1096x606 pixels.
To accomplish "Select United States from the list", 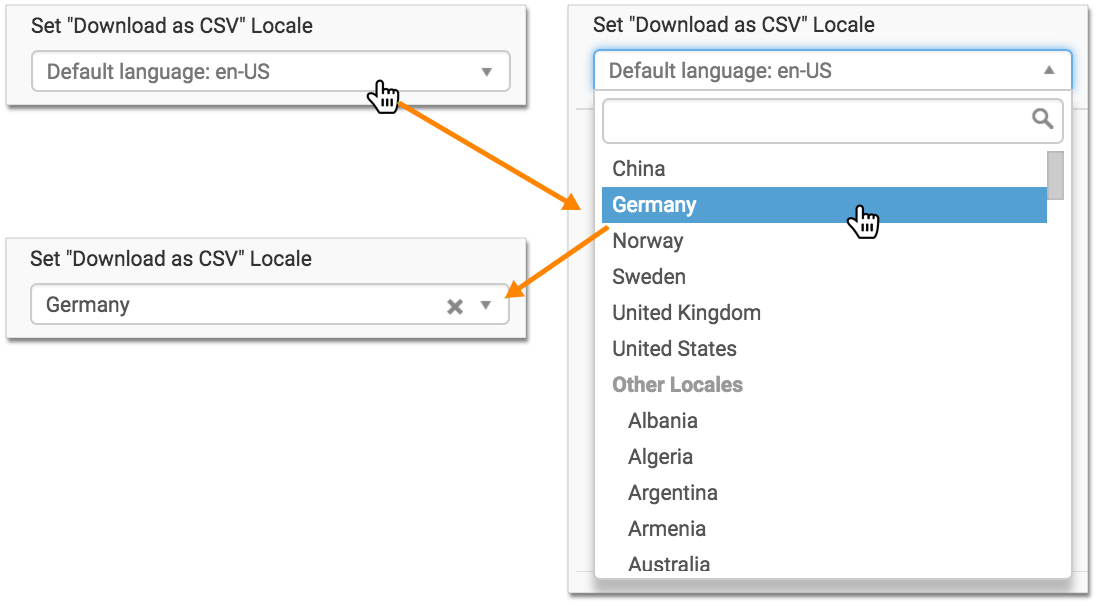I will [x=674, y=349].
